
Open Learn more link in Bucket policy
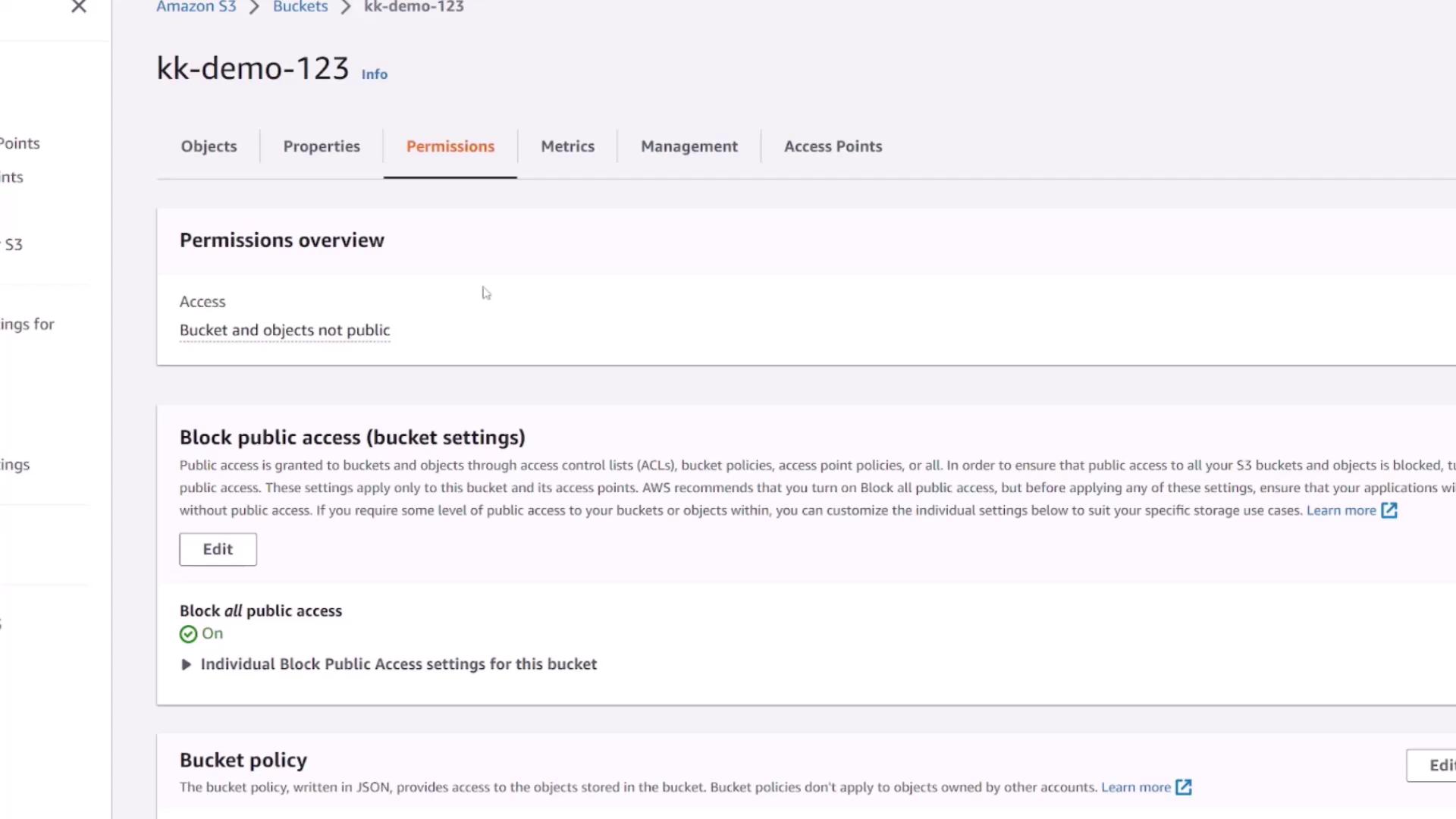[1135, 787]
